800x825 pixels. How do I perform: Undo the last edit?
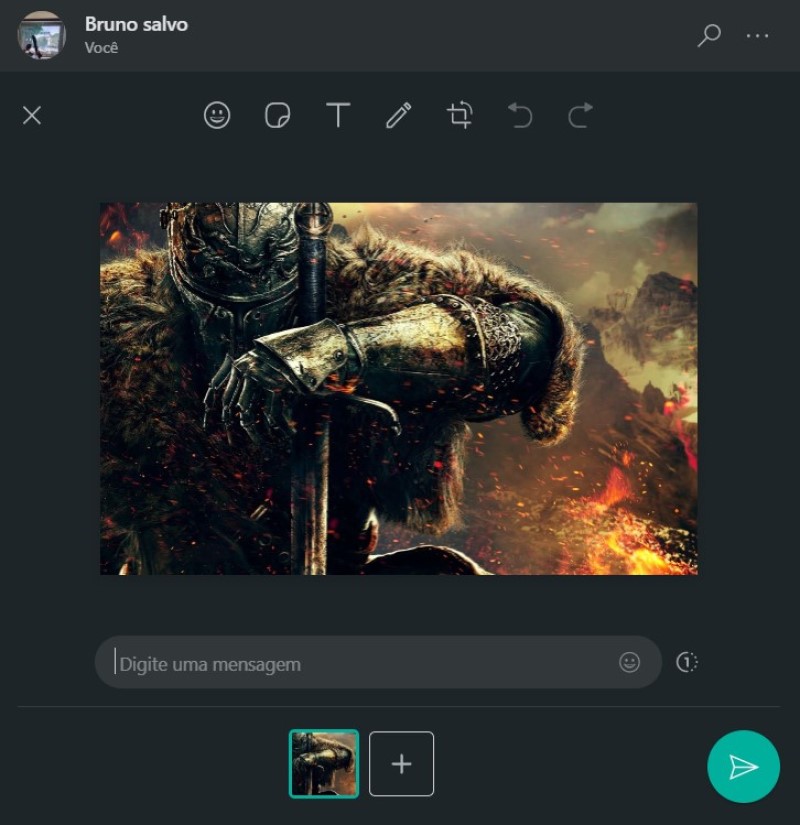[x=520, y=115]
